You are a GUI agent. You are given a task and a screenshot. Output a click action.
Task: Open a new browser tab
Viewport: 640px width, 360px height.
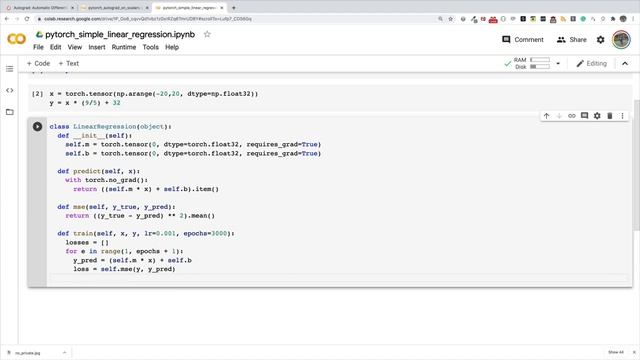pos(233,8)
